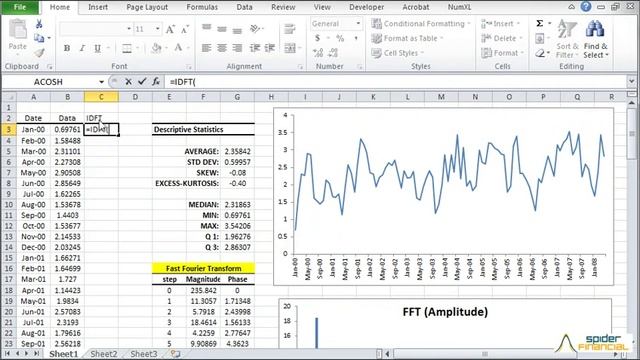Toggle Italic formatting
640x360 pixels.
[82, 48]
